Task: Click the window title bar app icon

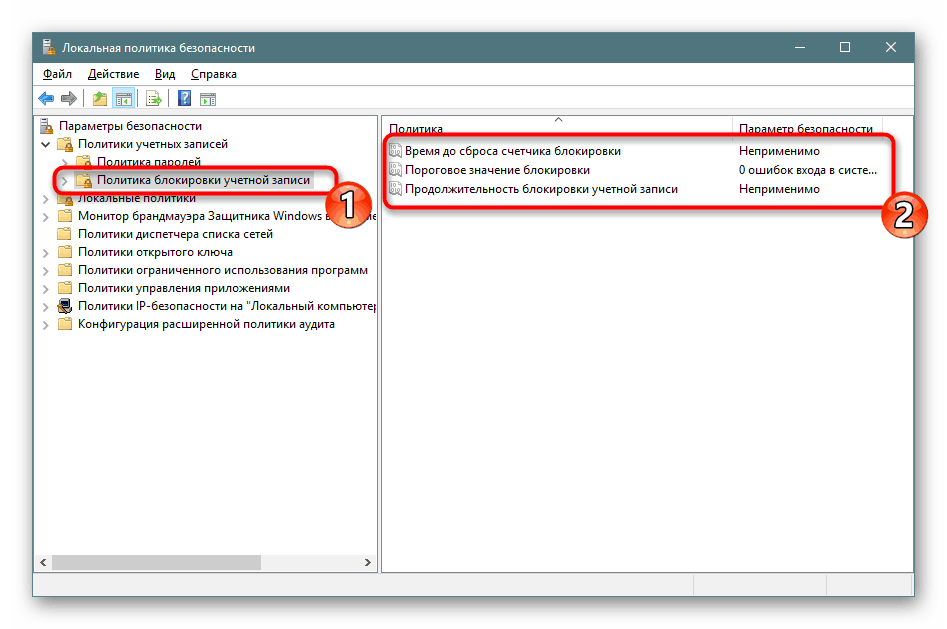Action: [x=49, y=47]
